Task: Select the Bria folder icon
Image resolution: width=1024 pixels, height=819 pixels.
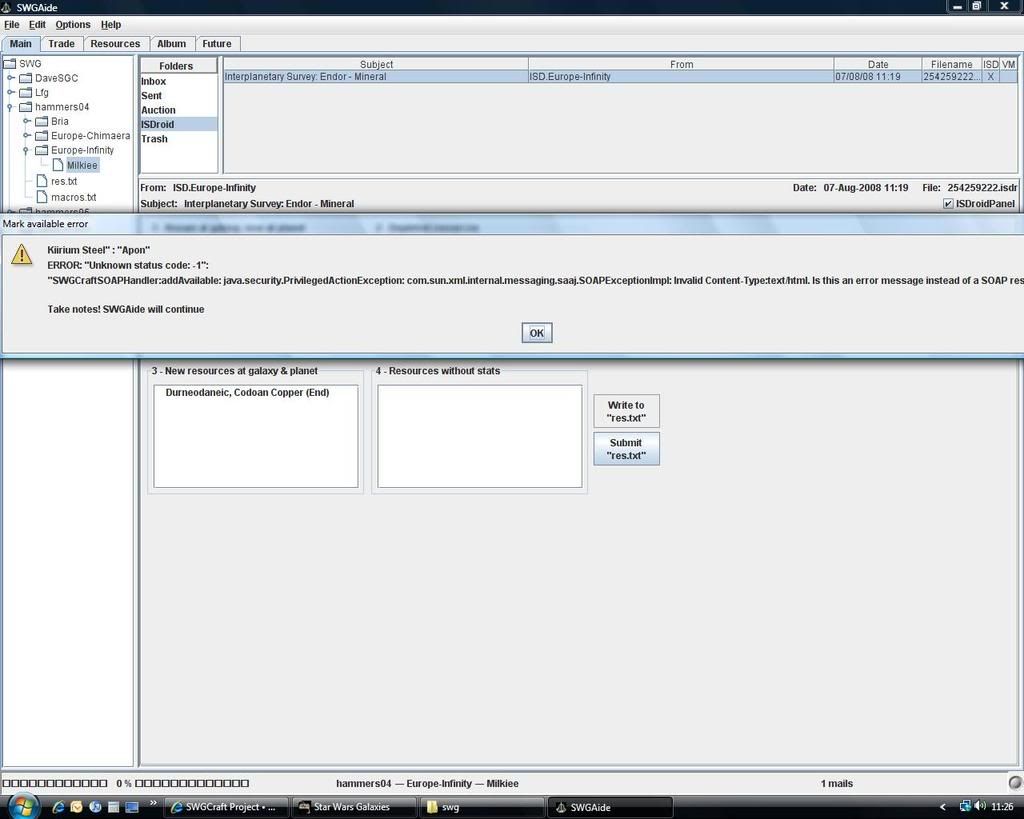Action: 41,121
